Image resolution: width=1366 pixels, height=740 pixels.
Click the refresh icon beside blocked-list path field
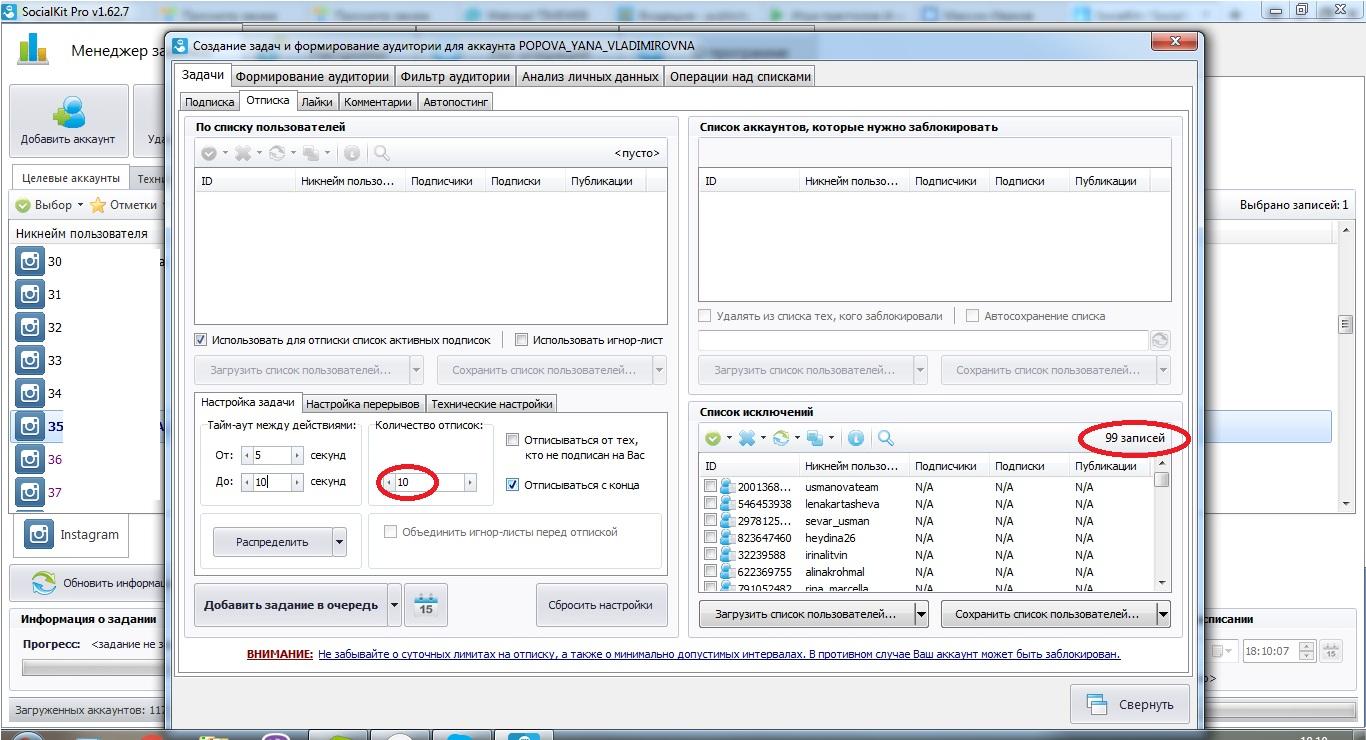click(x=1160, y=340)
